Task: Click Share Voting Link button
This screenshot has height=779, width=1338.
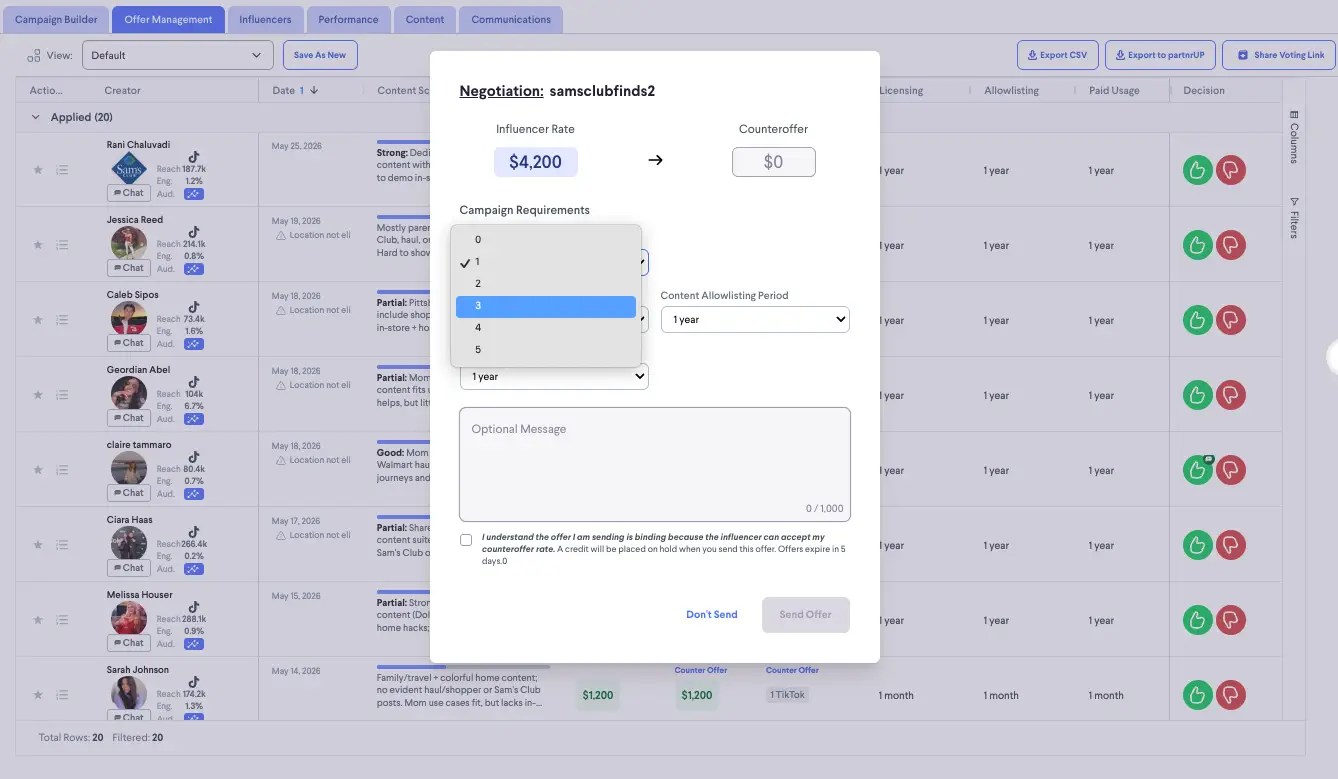Action: [1280, 55]
